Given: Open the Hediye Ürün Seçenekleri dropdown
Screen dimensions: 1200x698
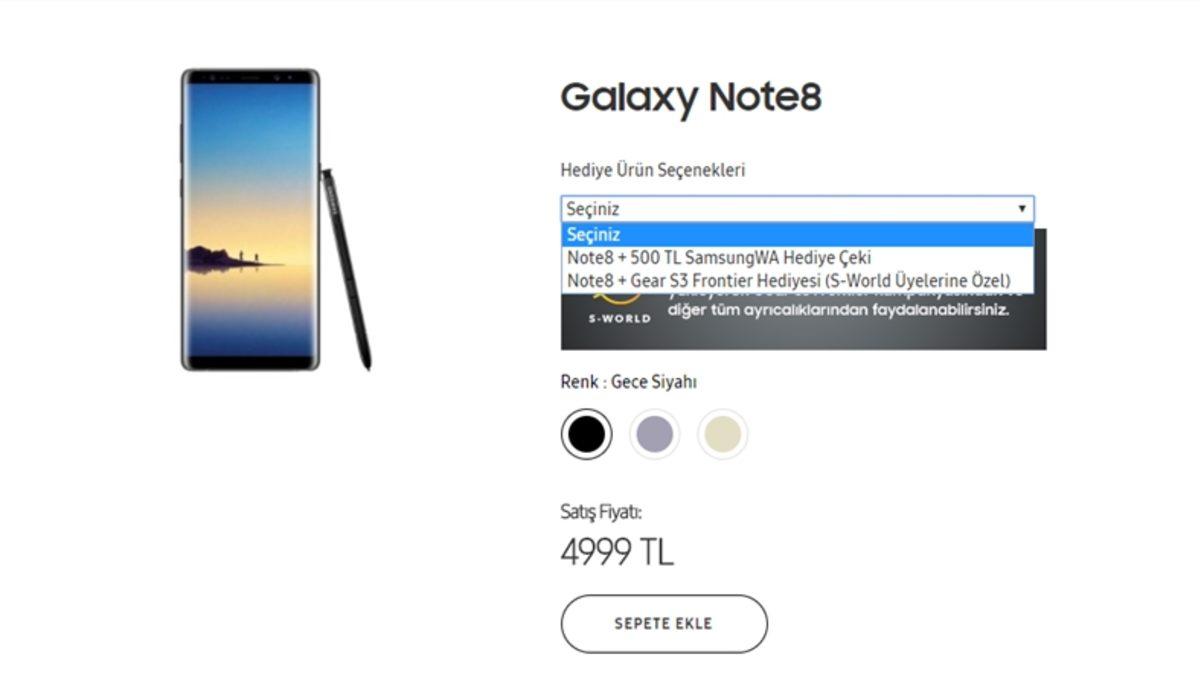Looking at the screenshot, I should tap(795, 208).
